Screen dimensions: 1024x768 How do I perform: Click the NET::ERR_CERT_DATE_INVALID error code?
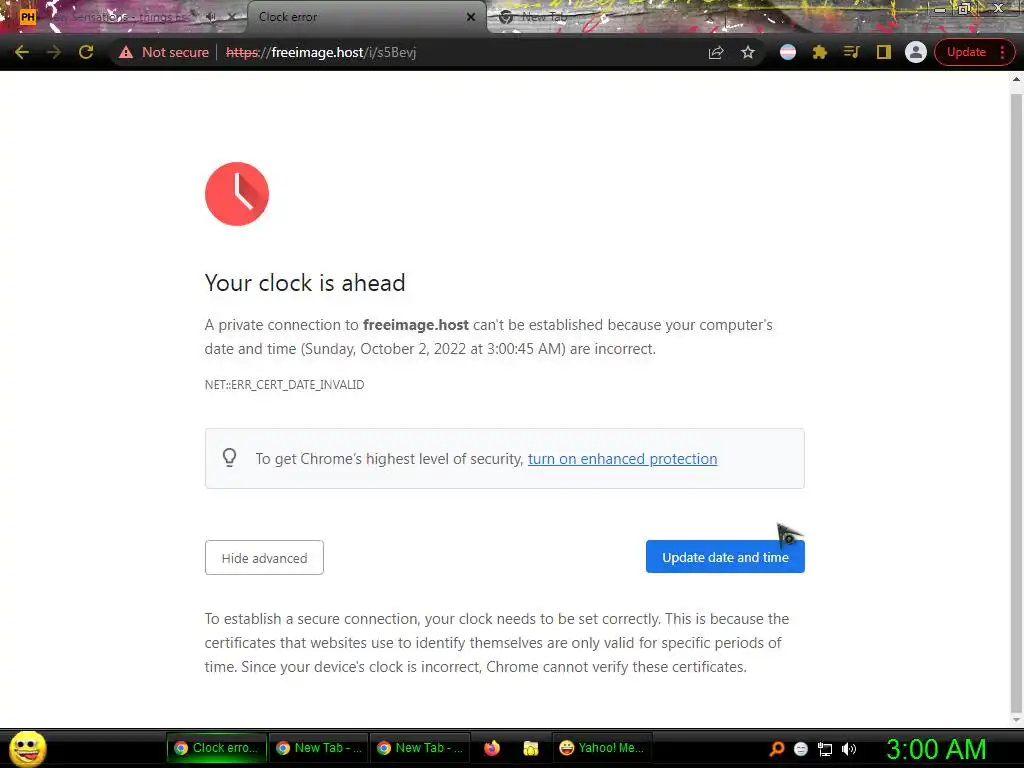(x=284, y=385)
